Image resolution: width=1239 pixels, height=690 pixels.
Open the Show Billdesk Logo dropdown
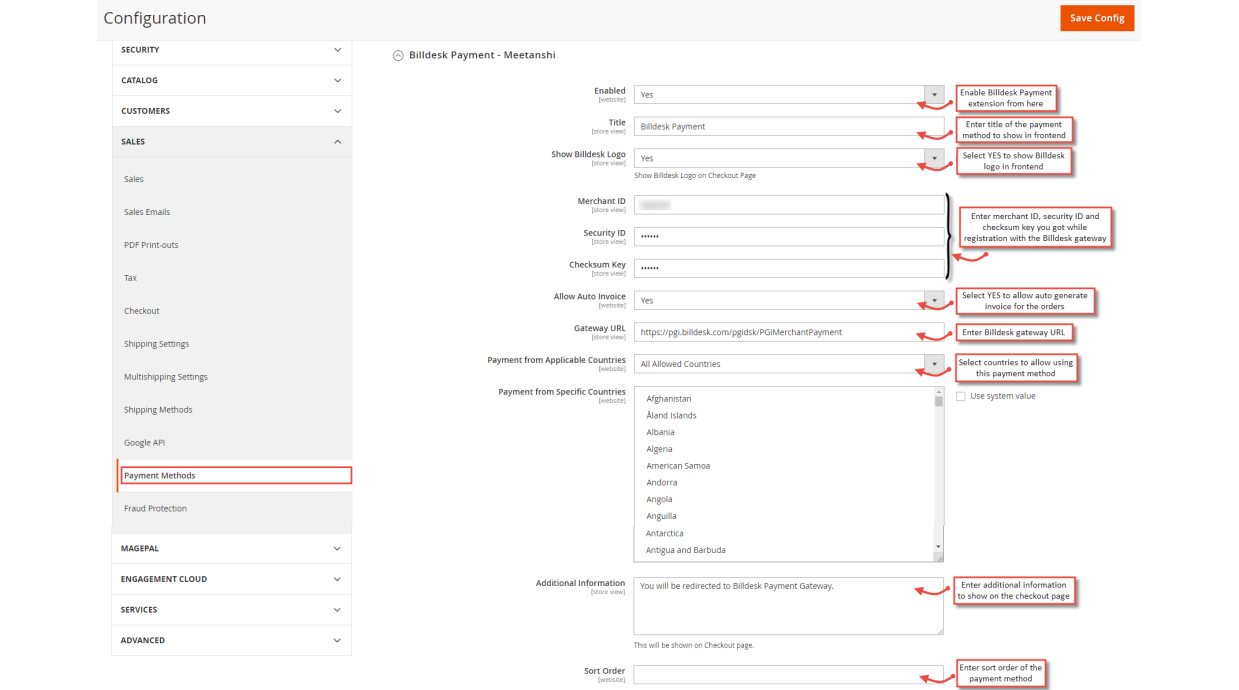[x=788, y=158]
